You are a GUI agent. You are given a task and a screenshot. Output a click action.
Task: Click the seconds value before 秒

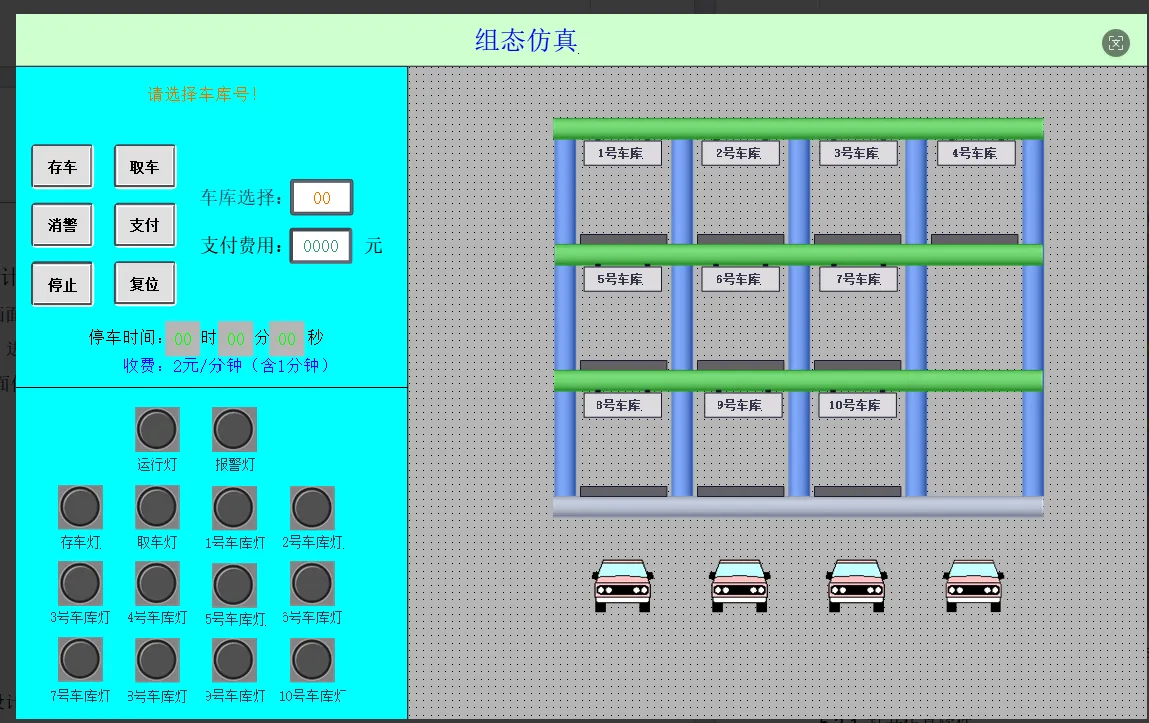[x=287, y=338]
